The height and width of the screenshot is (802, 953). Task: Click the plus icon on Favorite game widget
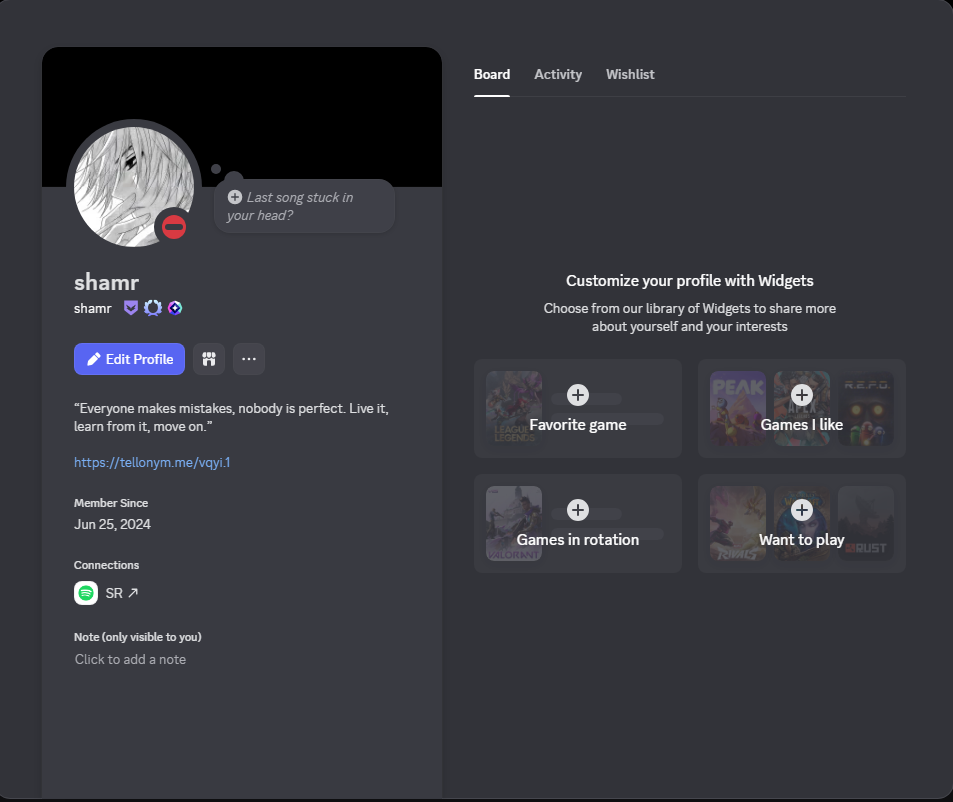pos(578,394)
